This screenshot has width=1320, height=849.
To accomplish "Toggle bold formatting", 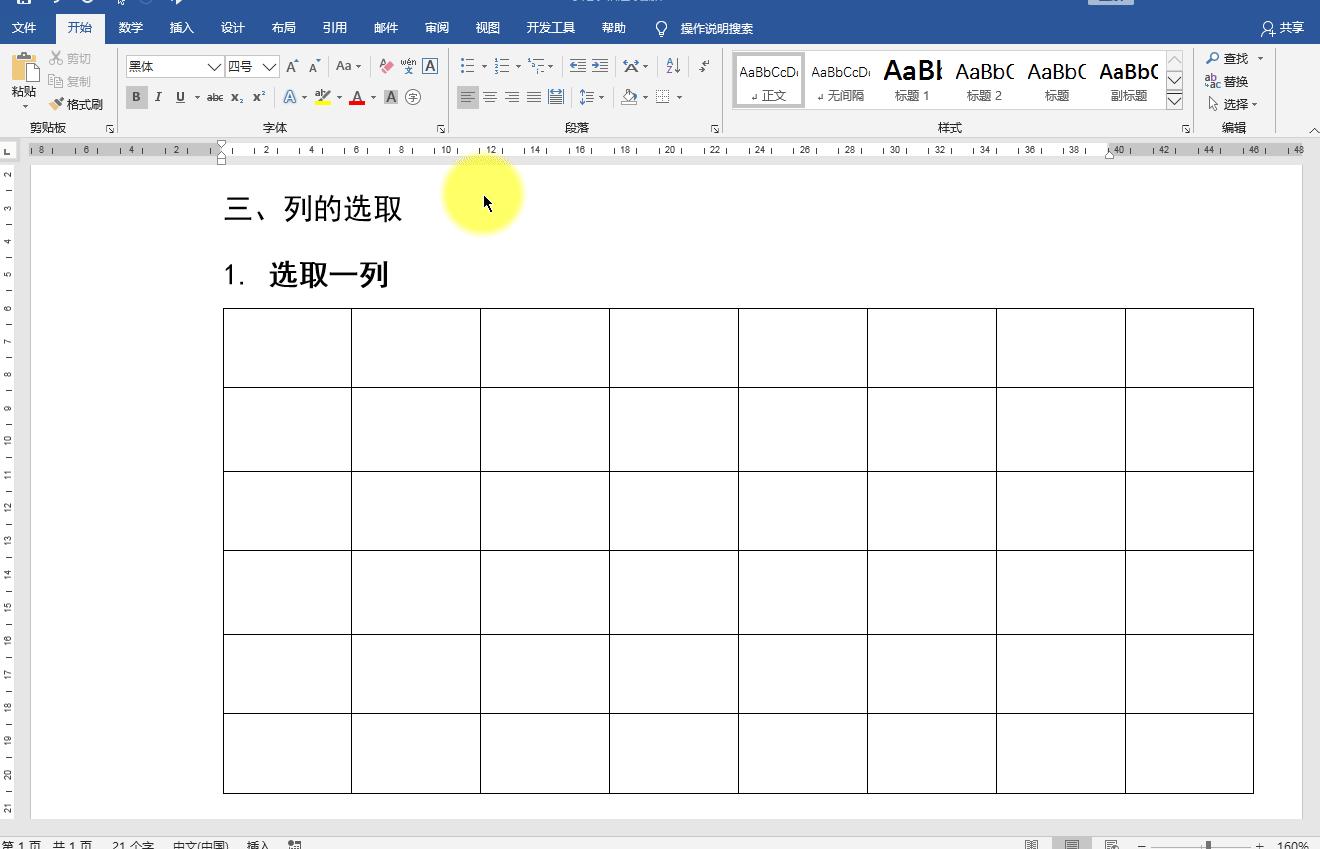I will pyautogui.click(x=136, y=97).
